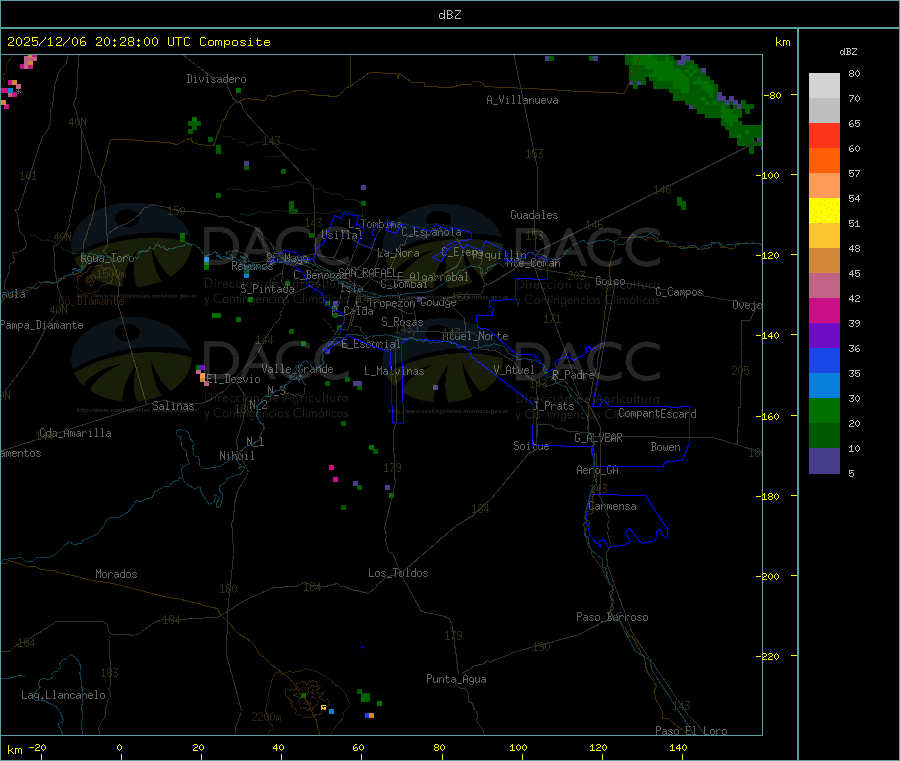Click the Carmensa label
Image resolution: width=900 pixels, height=761 pixels.
(612, 506)
